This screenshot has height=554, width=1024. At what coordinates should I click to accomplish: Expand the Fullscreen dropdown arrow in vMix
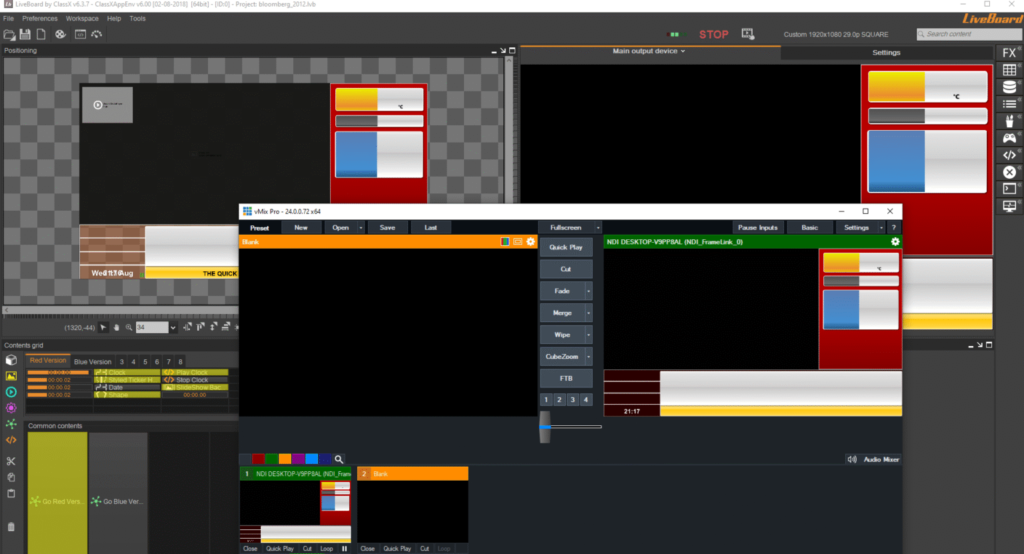(x=598, y=228)
